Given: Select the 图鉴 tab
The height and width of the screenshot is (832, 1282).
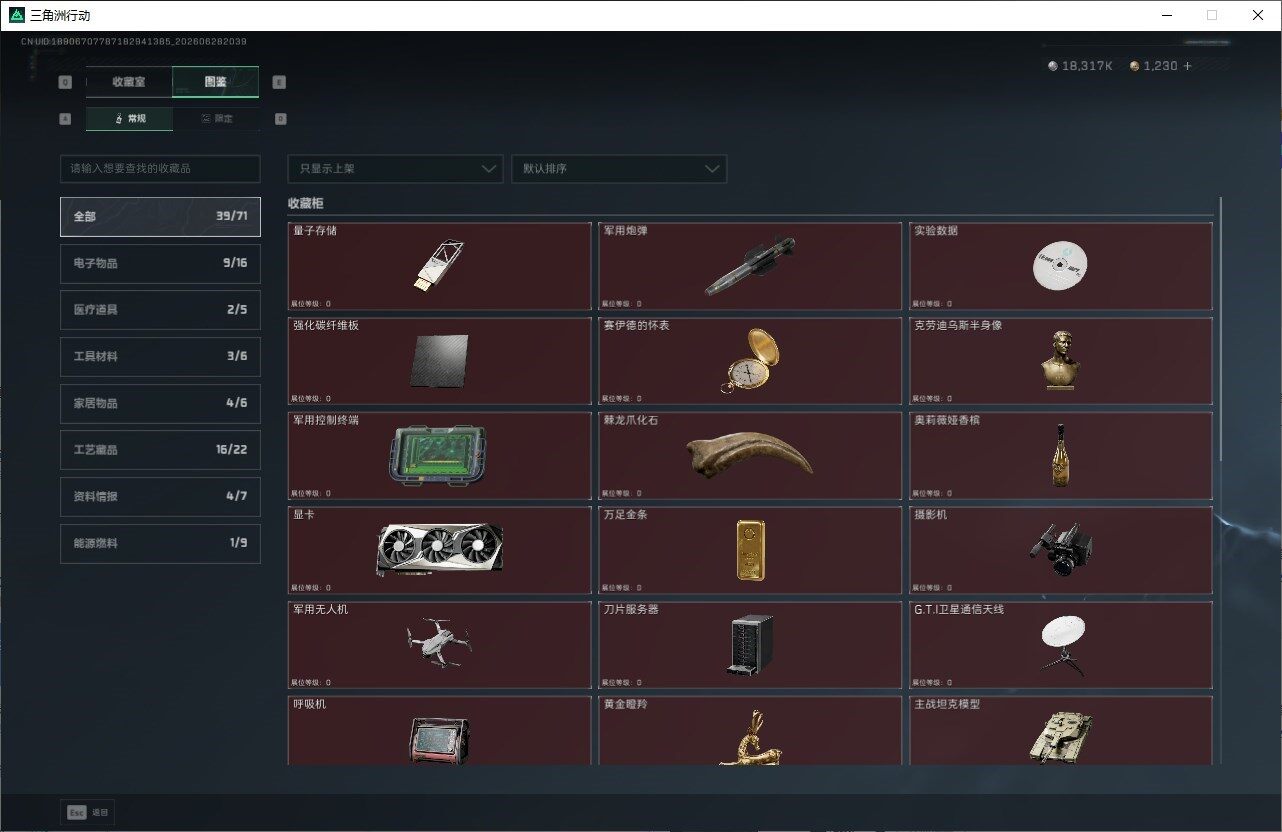Looking at the screenshot, I should [x=216, y=82].
